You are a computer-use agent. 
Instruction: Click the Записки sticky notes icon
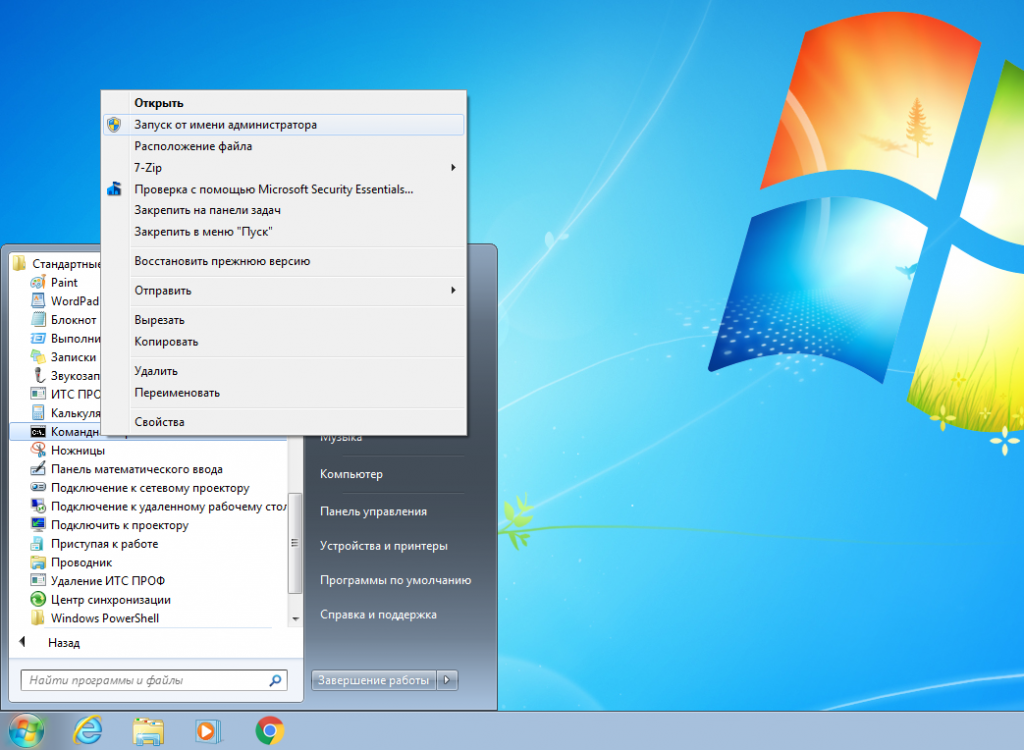pos(38,357)
